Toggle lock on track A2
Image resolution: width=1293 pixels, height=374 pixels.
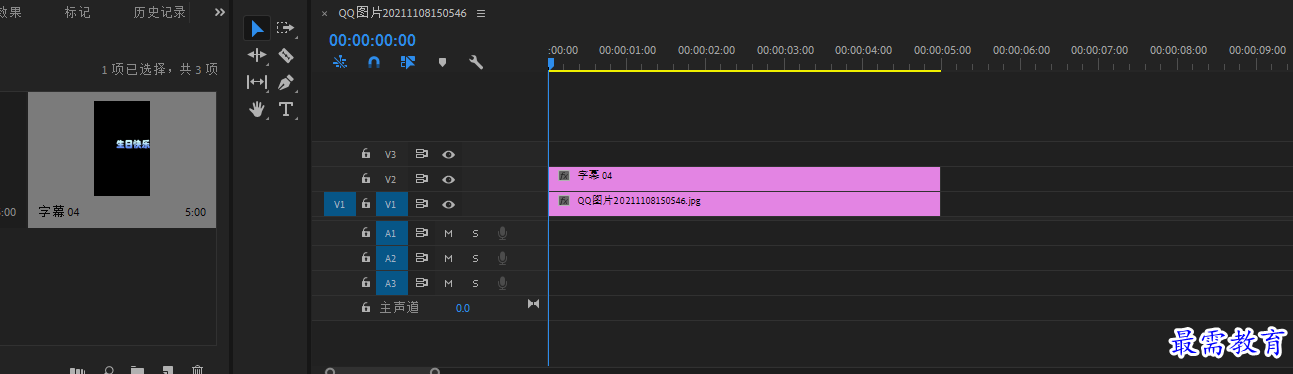click(x=366, y=258)
